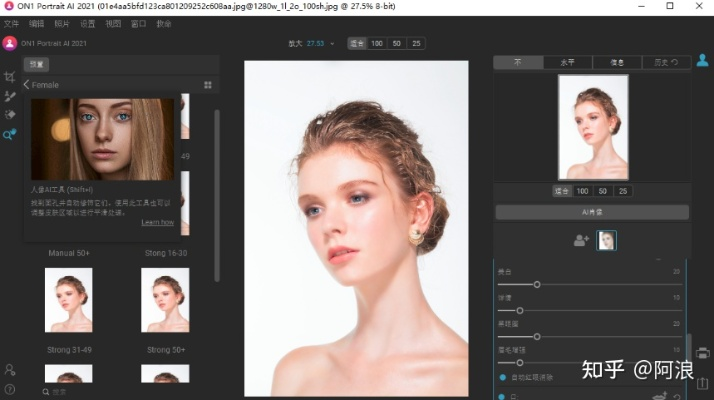The height and width of the screenshot is (400, 714).
Task: Open the help question mark icon
Action: 9,389
